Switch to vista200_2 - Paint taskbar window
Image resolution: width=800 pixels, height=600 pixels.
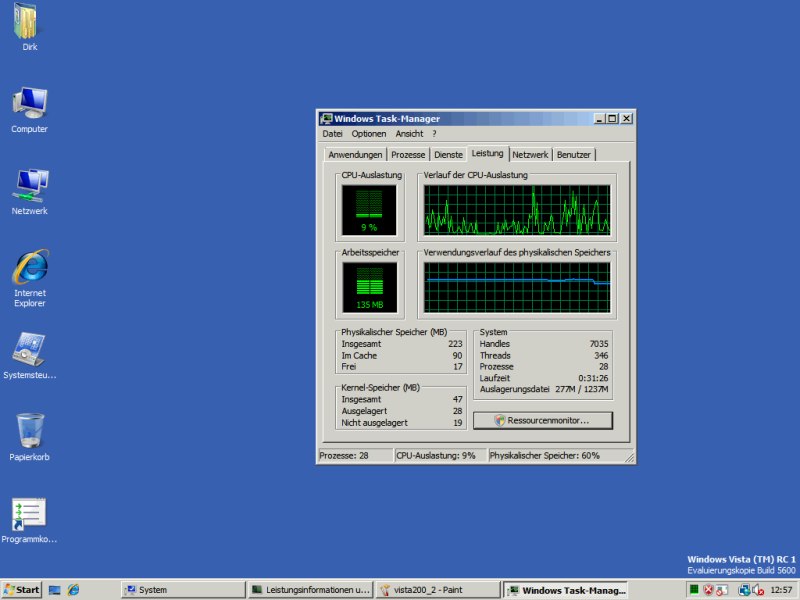coord(436,590)
